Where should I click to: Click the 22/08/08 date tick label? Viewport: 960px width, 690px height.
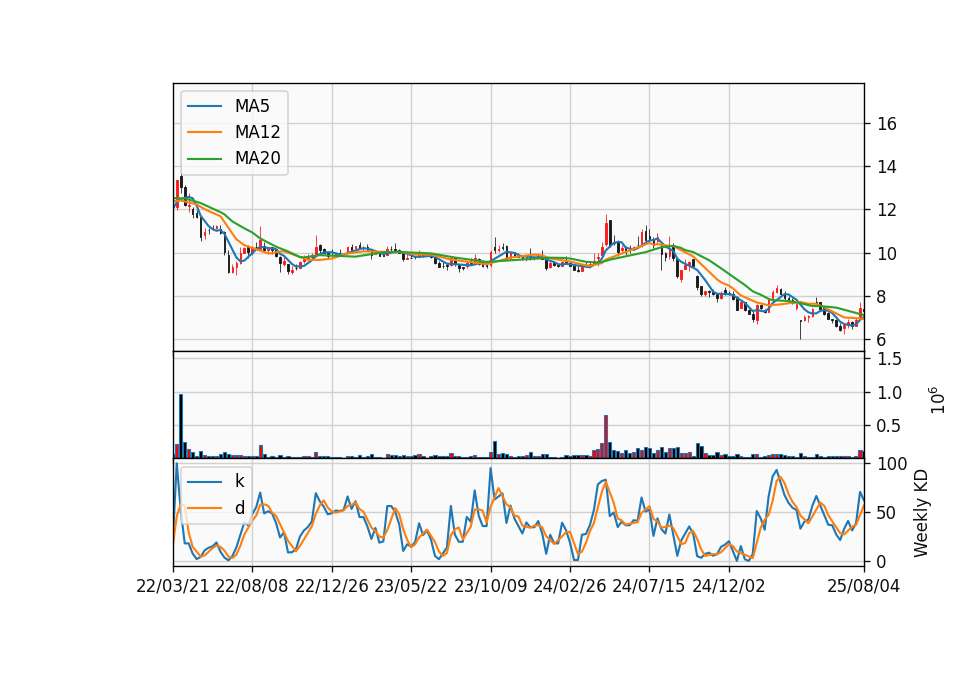click(x=252, y=586)
